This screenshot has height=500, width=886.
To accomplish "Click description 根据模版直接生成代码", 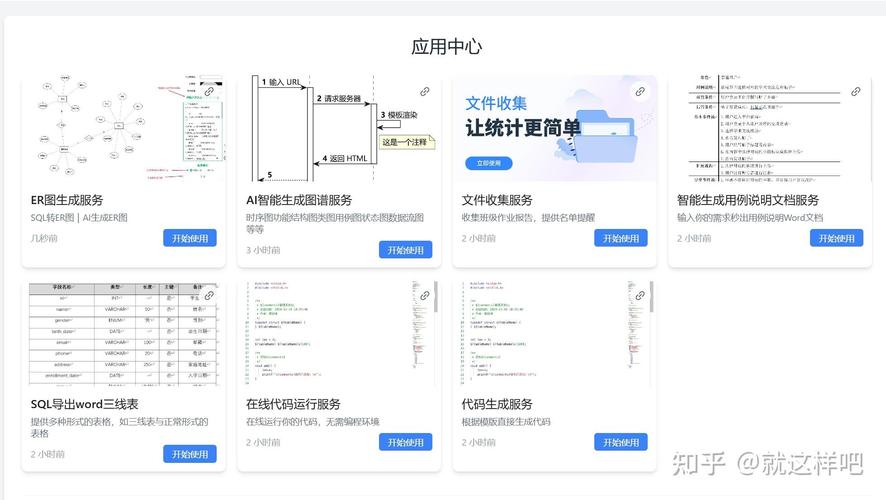I will [x=506, y=421].
